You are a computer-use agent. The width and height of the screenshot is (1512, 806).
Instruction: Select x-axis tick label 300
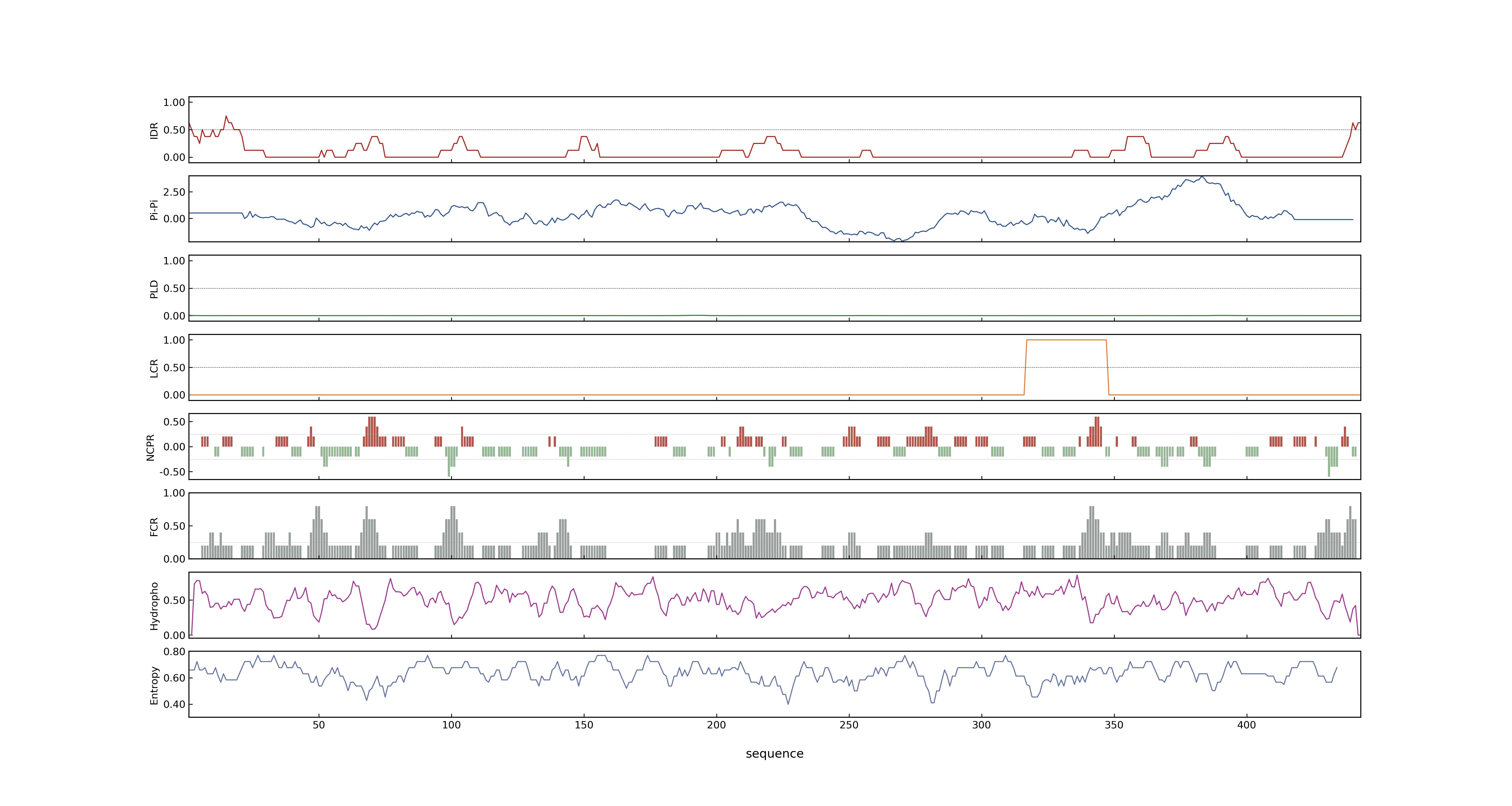pyautogui.click(x=981, y=725)
